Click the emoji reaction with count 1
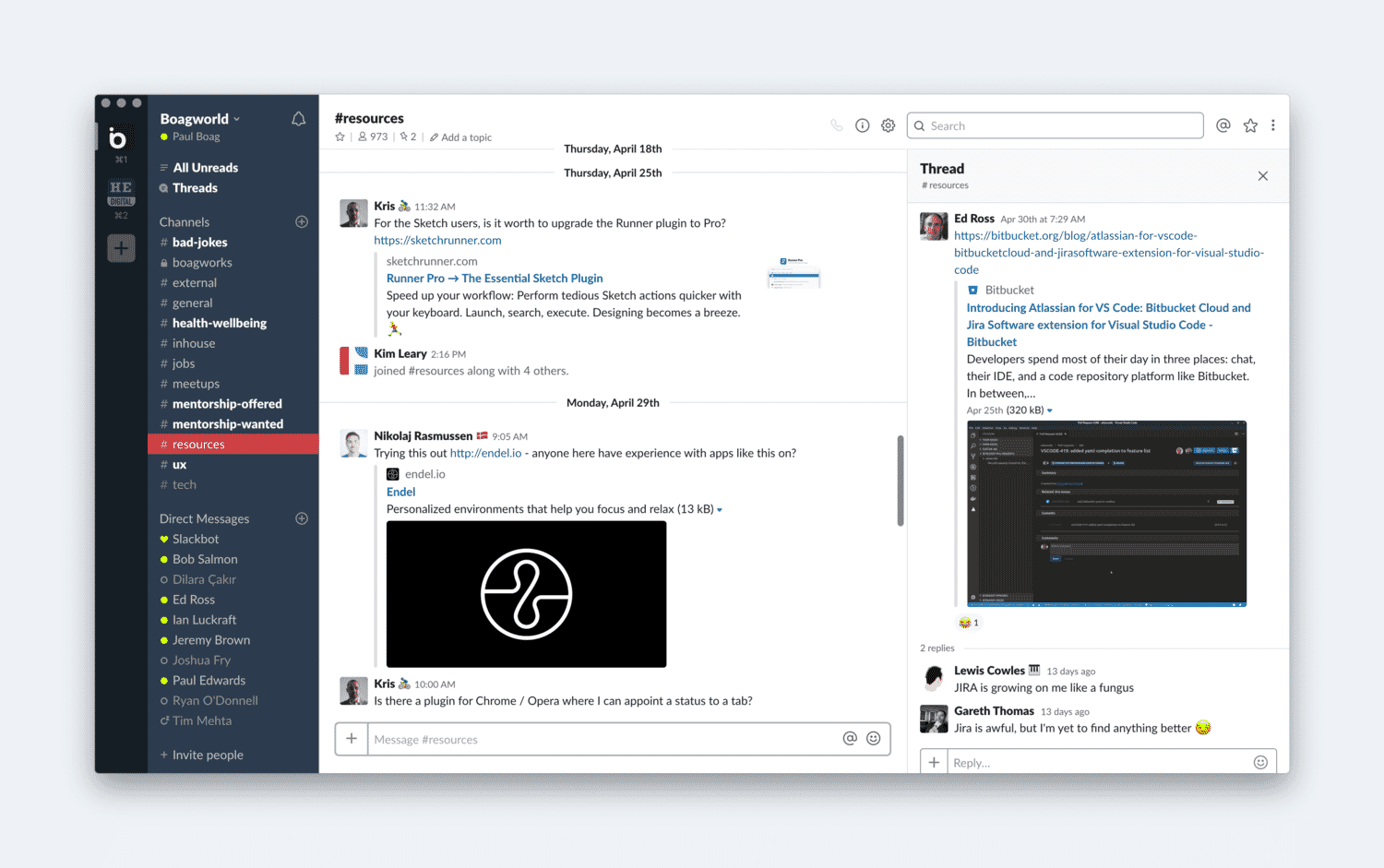 [x=969, y=623]
